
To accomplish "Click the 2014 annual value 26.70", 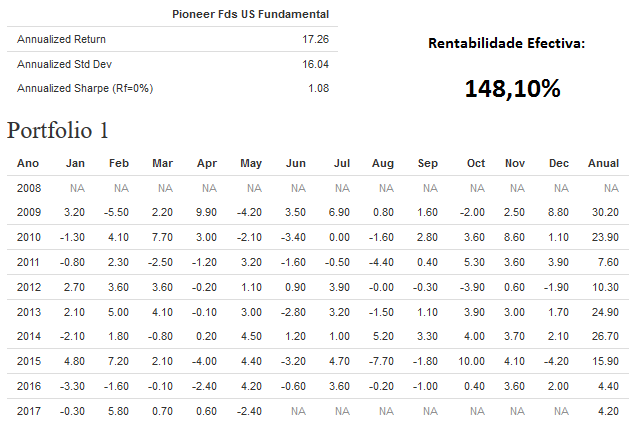I will (x=604, y=336).
